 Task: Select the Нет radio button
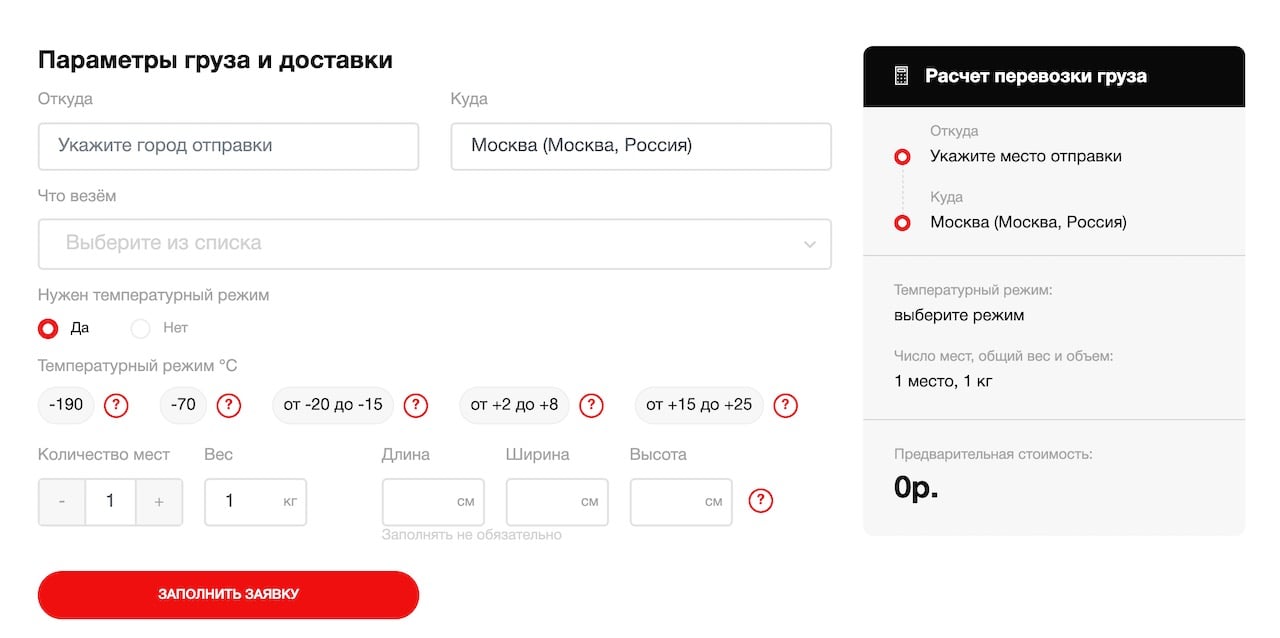pyautogui.click(x=139, y=328)
